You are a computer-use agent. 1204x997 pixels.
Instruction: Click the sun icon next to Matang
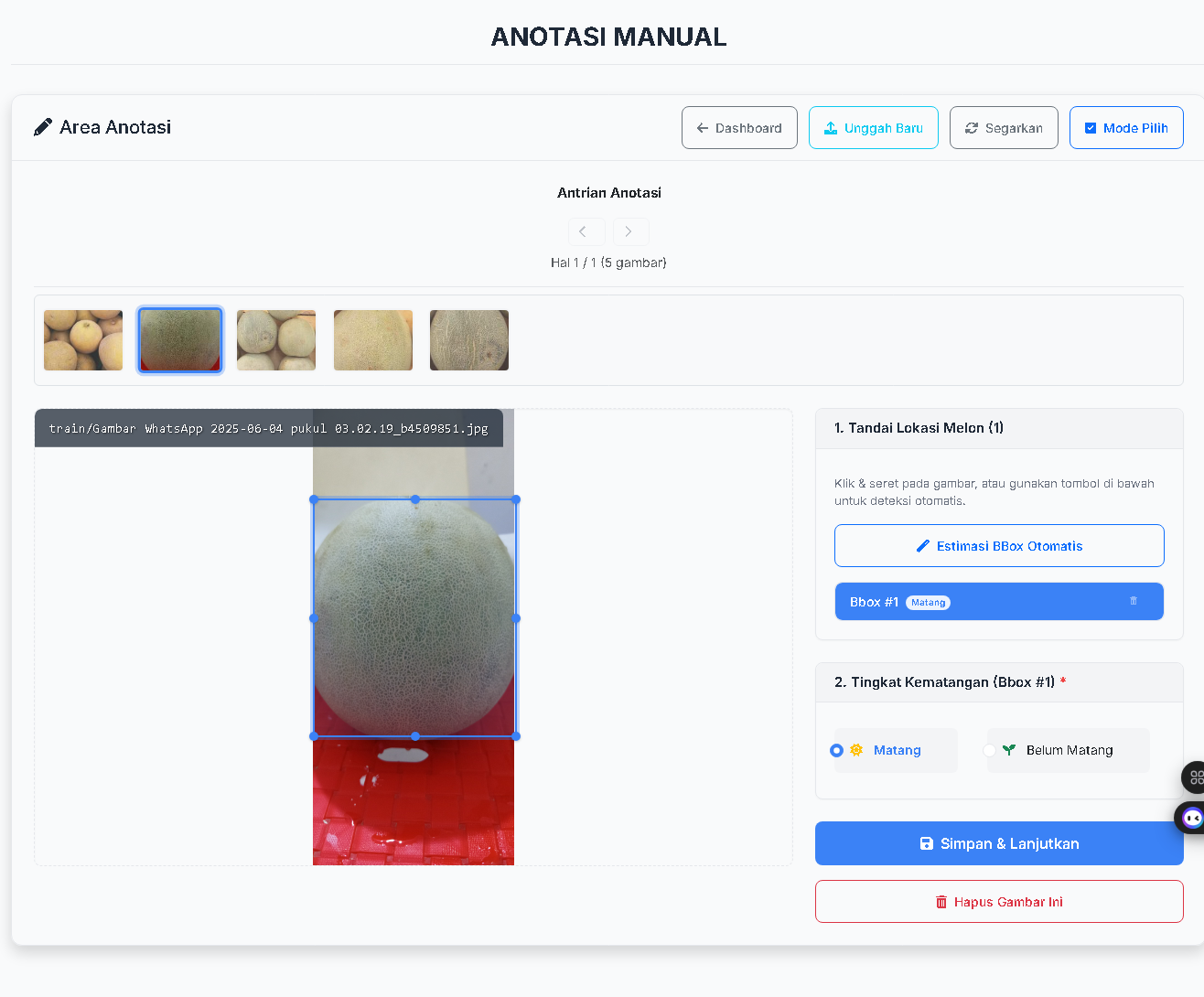pyautogui.click(x=856, y=750)
